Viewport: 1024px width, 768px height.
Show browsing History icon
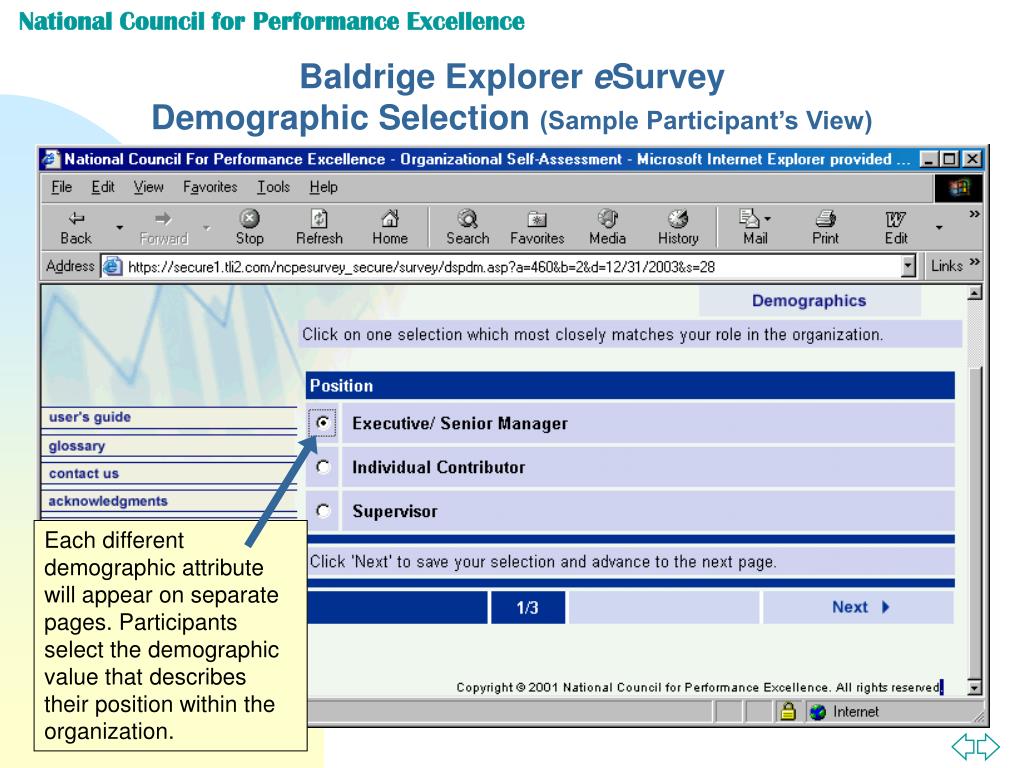tap(678, 218)
